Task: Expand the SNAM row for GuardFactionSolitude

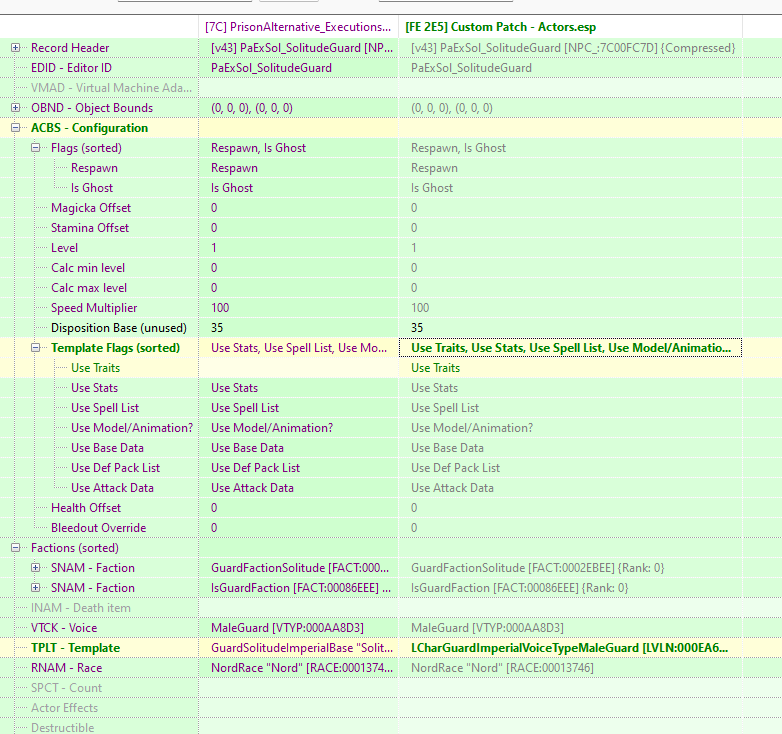Action: tap(36, 568)
